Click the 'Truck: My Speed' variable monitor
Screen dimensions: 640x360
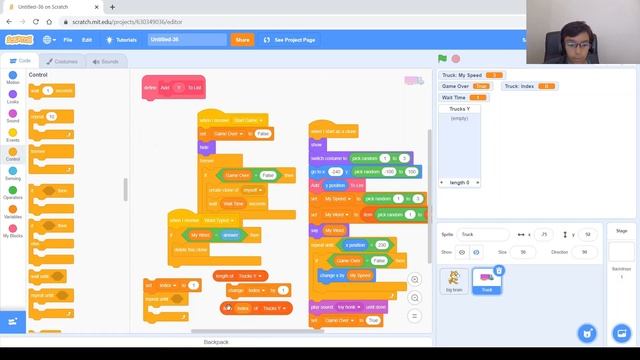[x=472, y=75]
